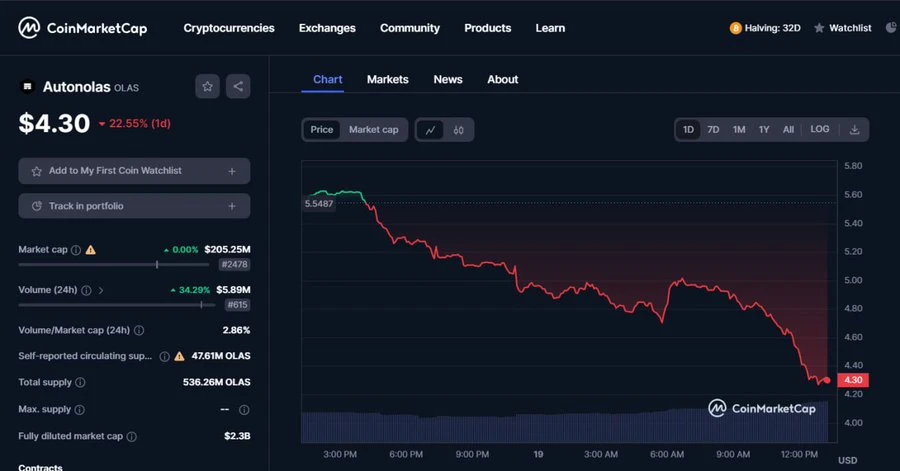Image resolution: width=900 pixels, height=471 pixels.
Task: Switch to the Markets tab
Action: 387,79
